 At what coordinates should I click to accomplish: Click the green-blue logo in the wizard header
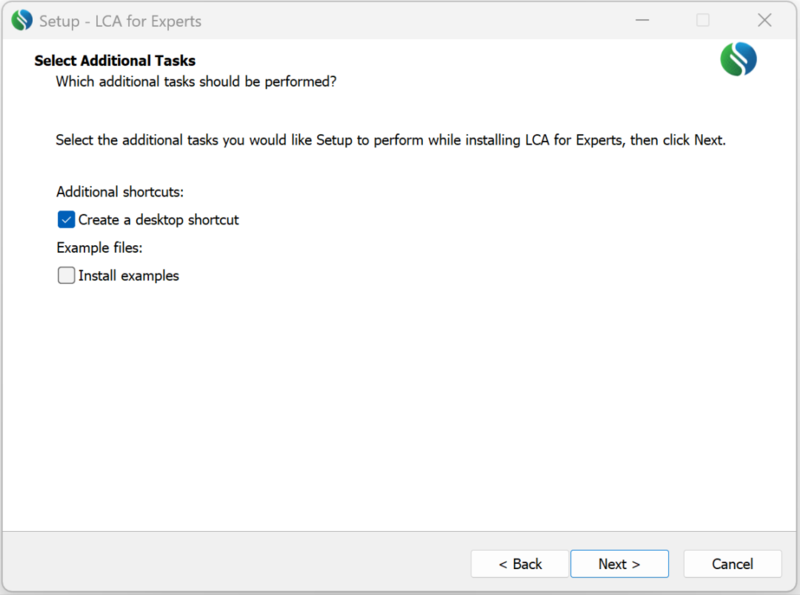click(x=738, y=59)
